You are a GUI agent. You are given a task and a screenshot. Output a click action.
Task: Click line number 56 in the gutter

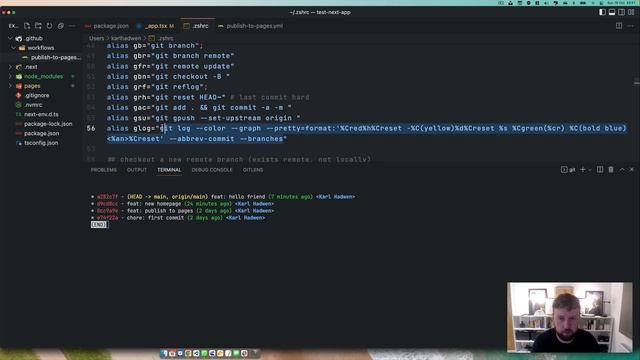pos(91,128)
